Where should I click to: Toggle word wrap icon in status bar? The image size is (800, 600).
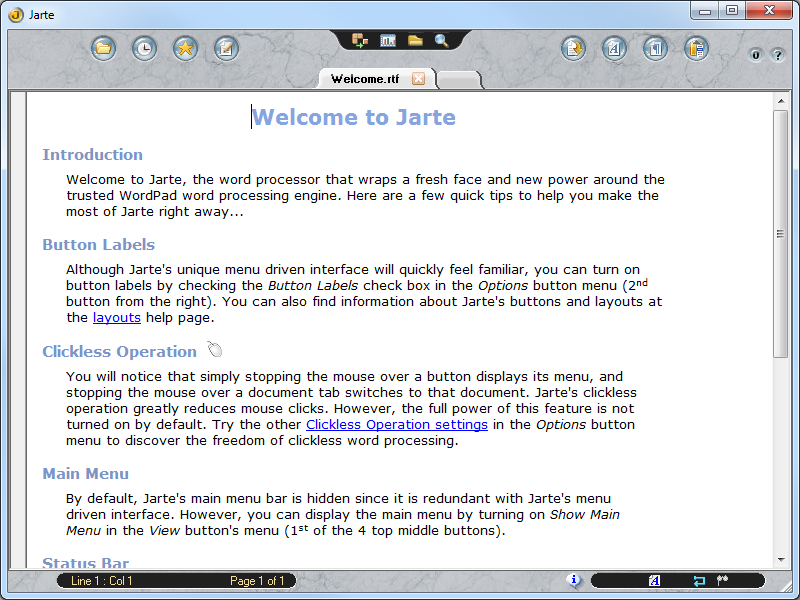pyautogui.click(x=698, y=580)
